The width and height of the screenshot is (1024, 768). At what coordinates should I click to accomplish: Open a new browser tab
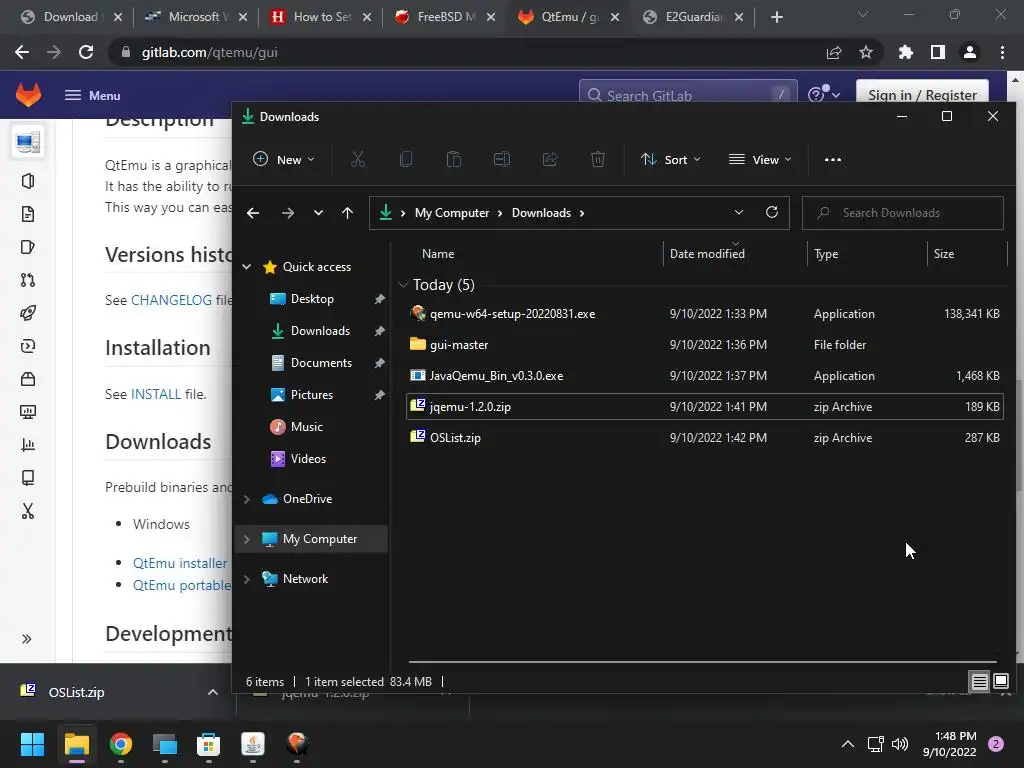tap(776, 17)
